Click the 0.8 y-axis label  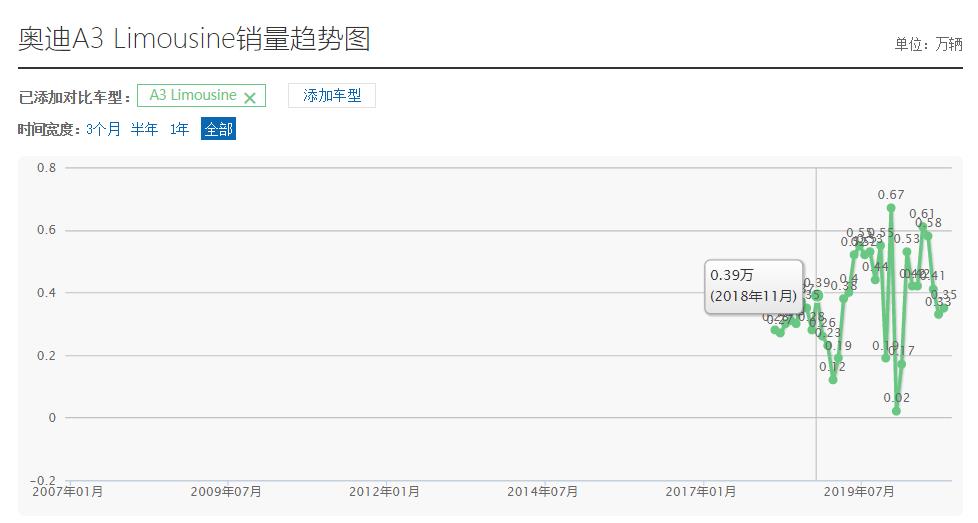(x=46, y=168)
